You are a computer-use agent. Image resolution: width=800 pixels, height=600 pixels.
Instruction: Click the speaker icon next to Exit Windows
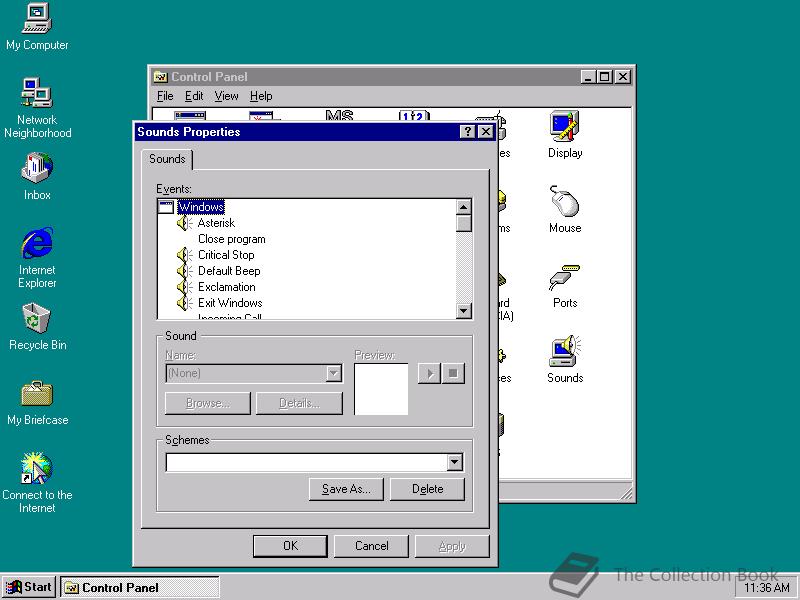pyautogui.click(x=185, y=303)
